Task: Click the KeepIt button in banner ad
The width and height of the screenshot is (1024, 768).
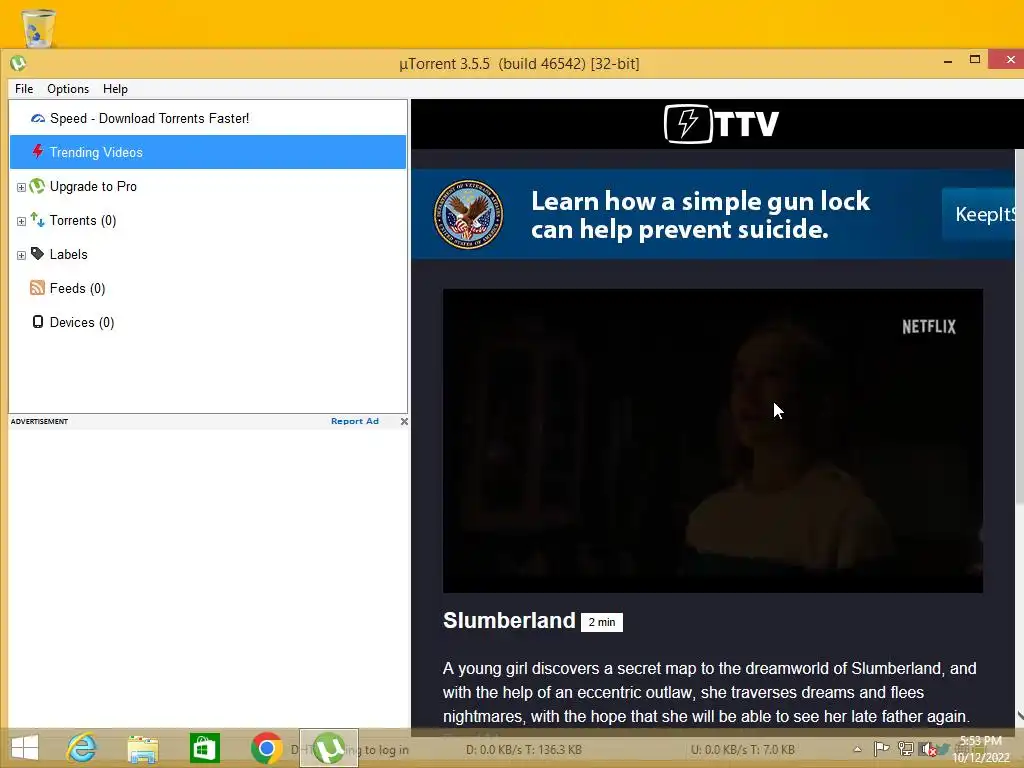Action: [x=978, y=214]
